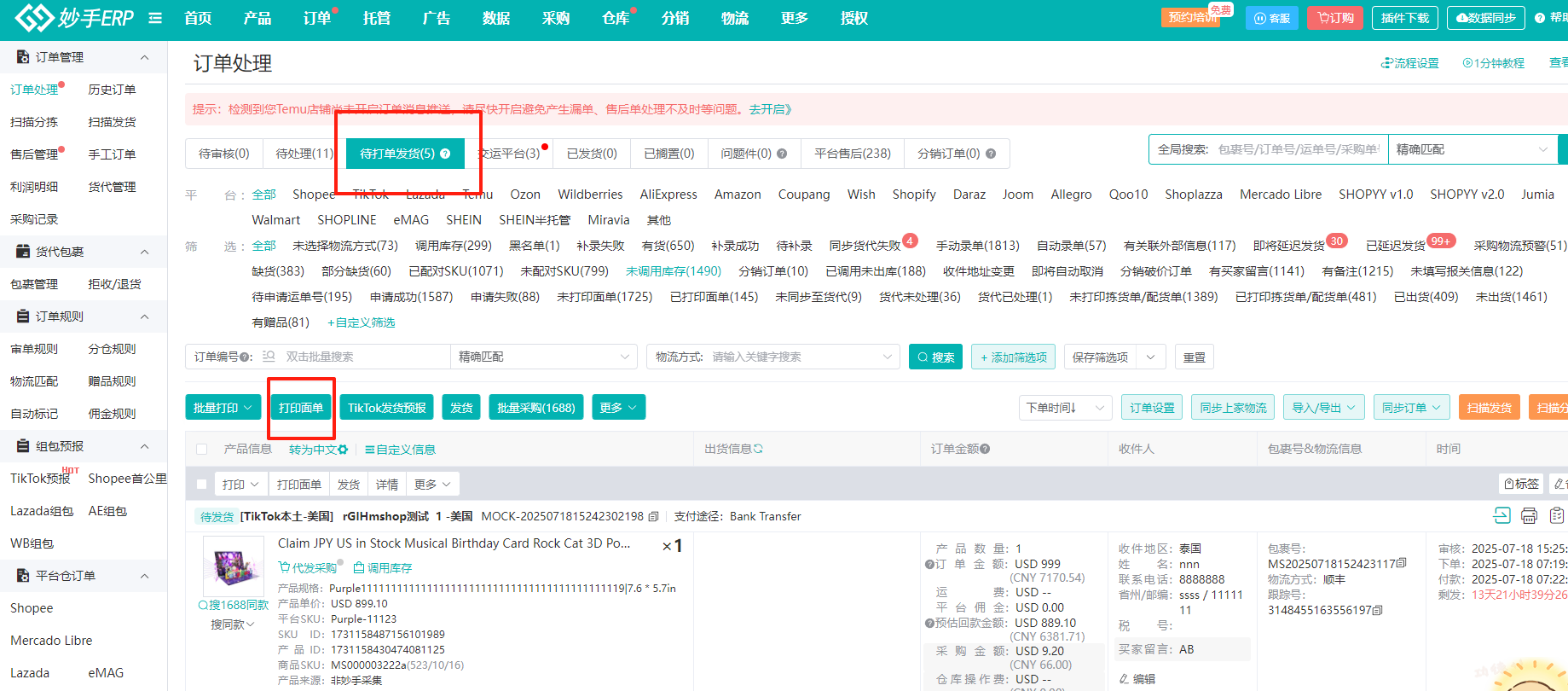Filter by Shopee platform
Image resolution: width=1568 pixels, height=691 pixels.
point(314,195)
